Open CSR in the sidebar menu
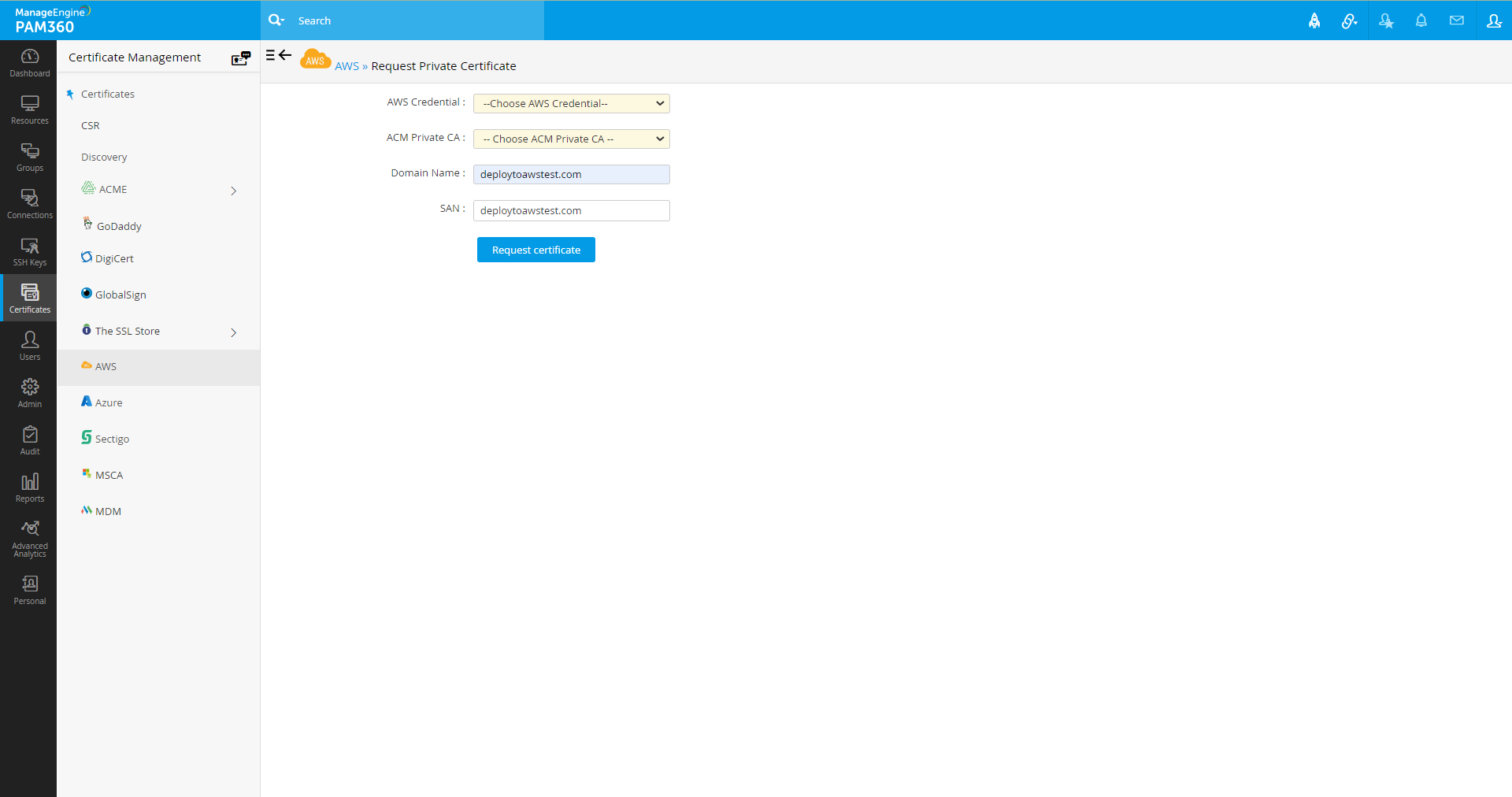The height and width of the screenshot is (797, 1512). point(91,125)
